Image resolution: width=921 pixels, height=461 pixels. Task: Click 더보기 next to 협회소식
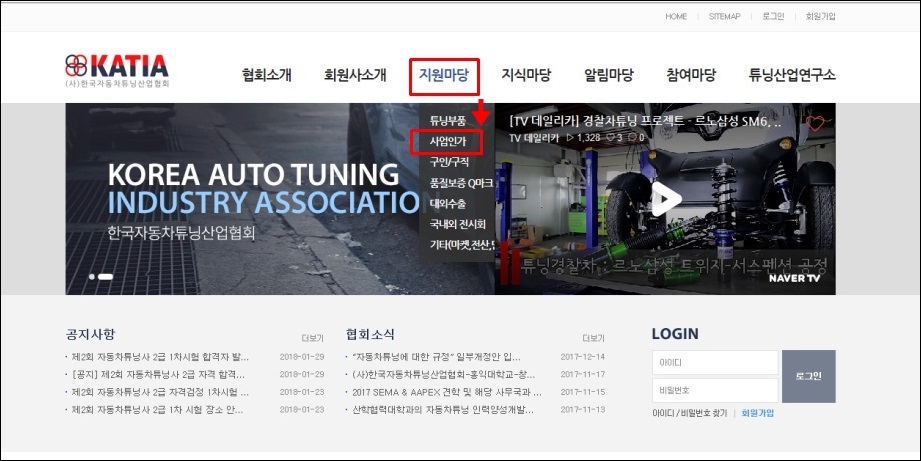coord(593,338)
